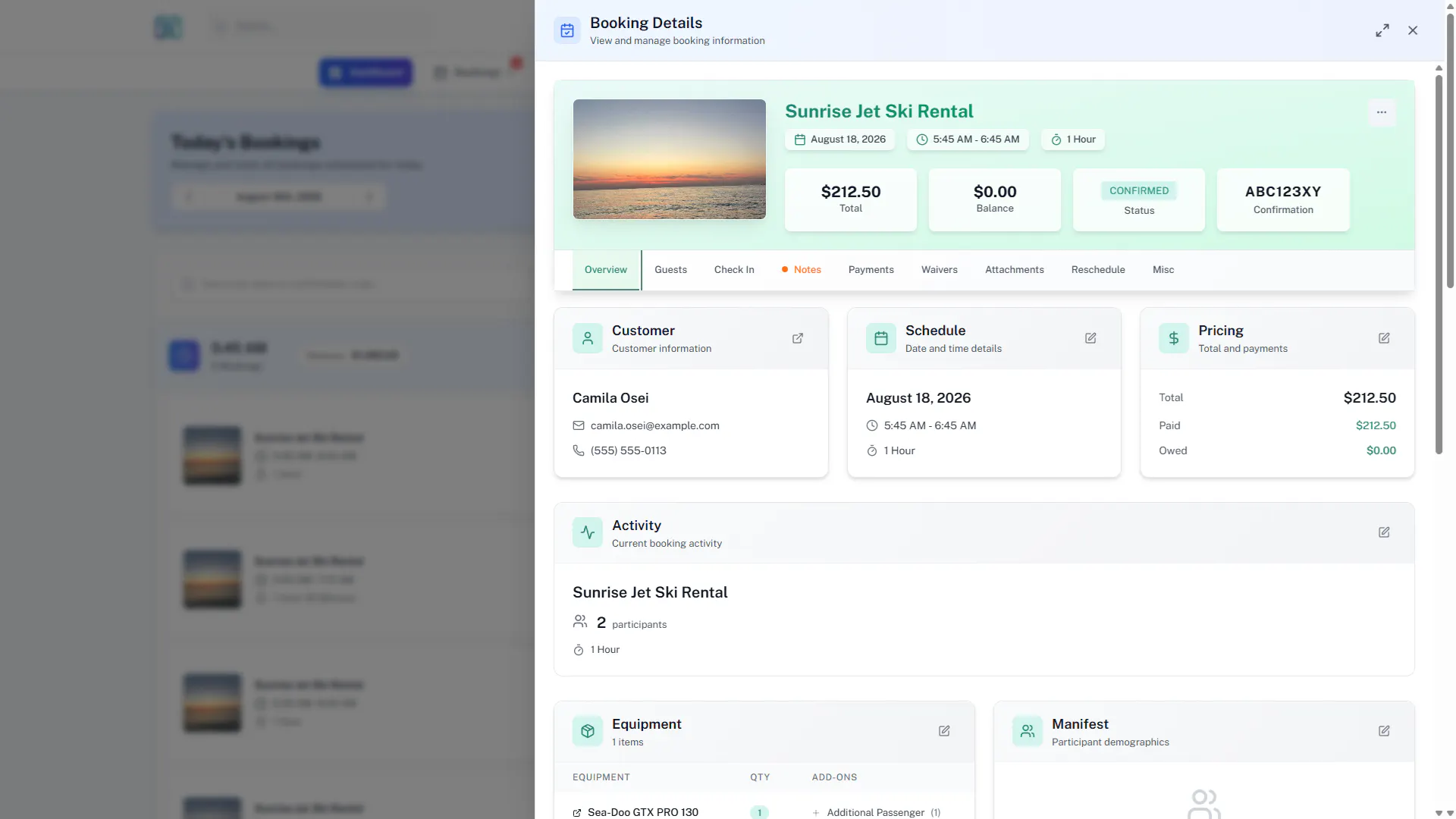The height and width of the screenshot is (819, 1456).
Task: Click the (555) 555-0113 phone number
Action: click(x=628, y=450)
